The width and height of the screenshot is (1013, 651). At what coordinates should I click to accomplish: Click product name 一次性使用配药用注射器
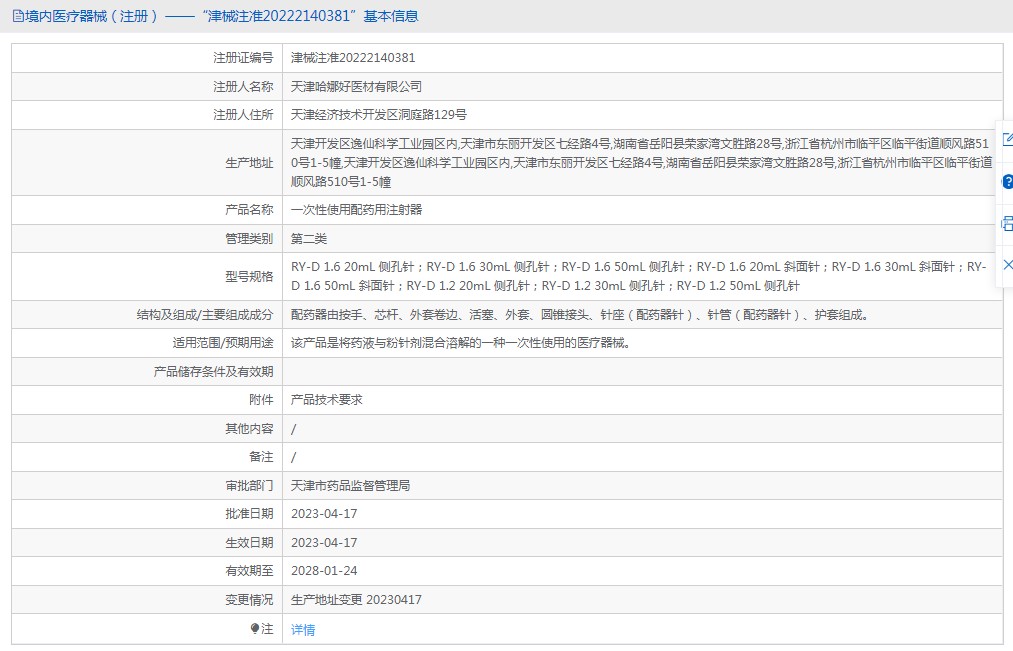(x=356, y=210)
